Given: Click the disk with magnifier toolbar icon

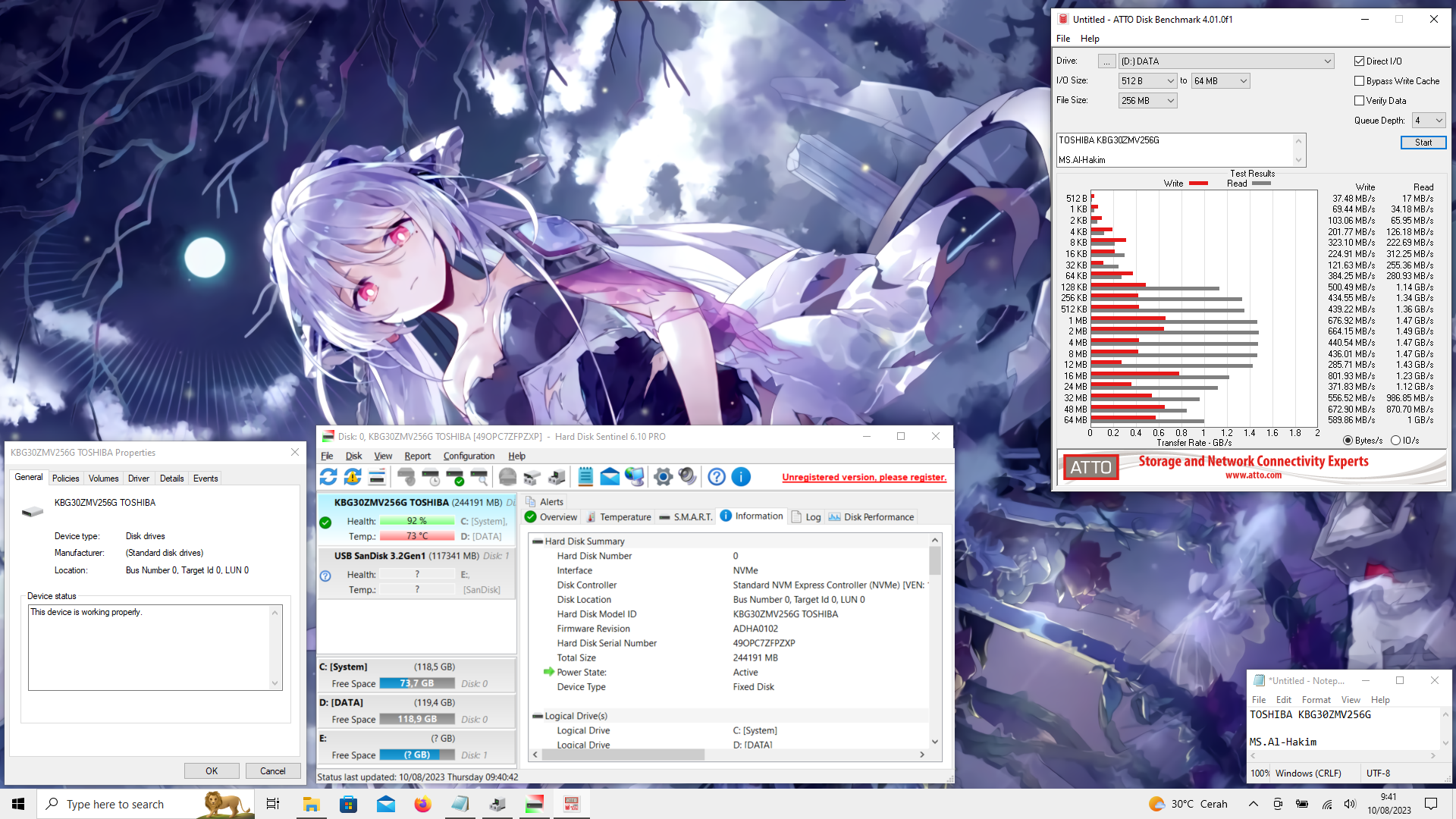Looking at the screenshot, I should 479,477.
